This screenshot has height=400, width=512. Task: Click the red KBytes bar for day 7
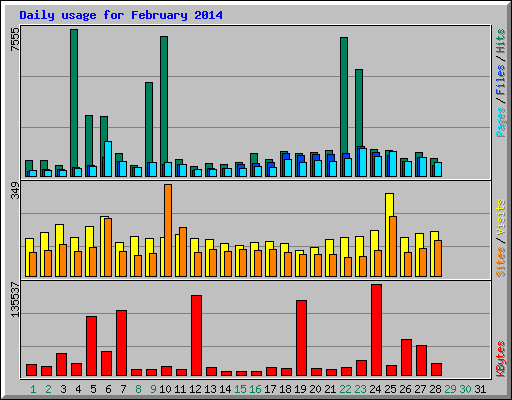coord(121,343)
